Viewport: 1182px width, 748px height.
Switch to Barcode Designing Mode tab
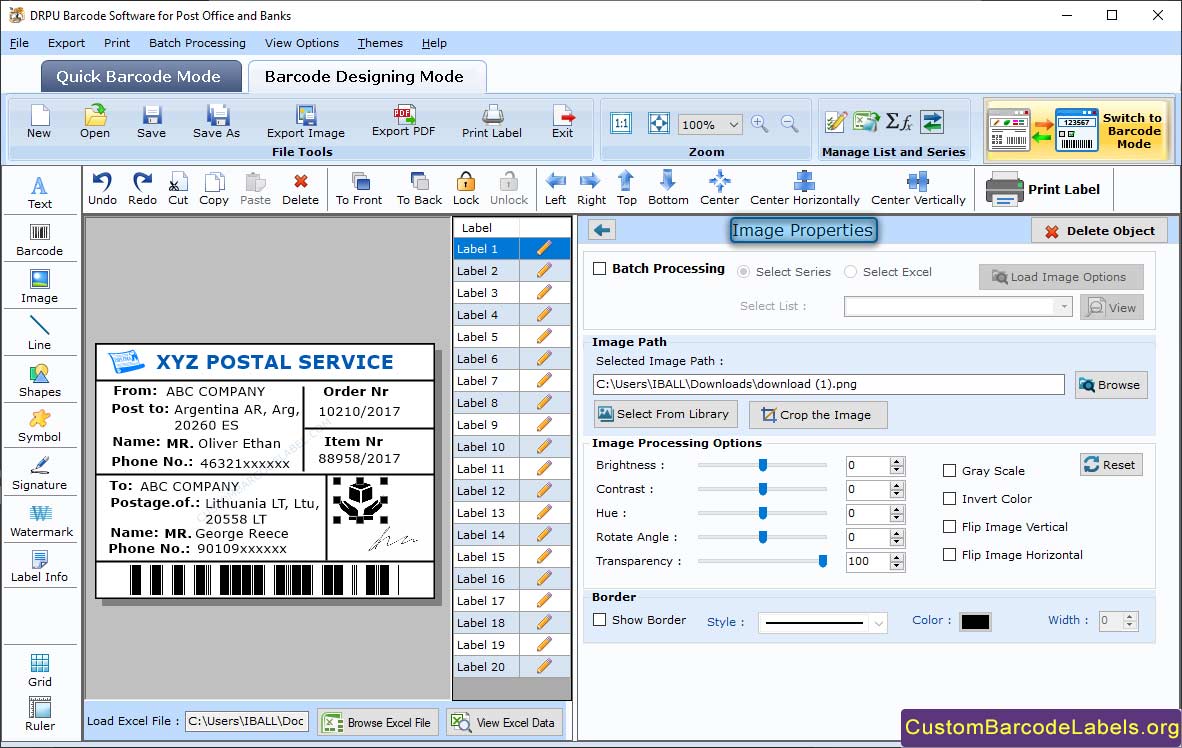(x=365, y=76)
